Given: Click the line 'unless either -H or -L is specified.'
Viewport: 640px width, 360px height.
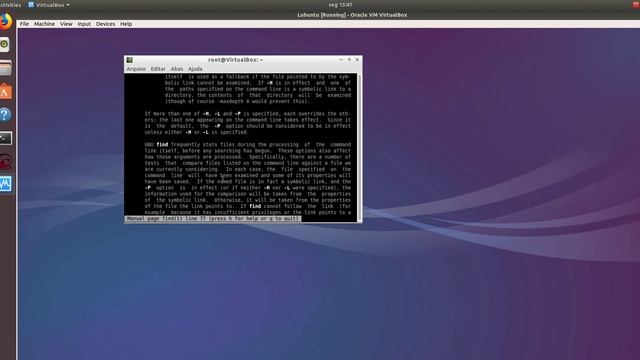Looking at the screenshot, I should [x=196, y=132].
